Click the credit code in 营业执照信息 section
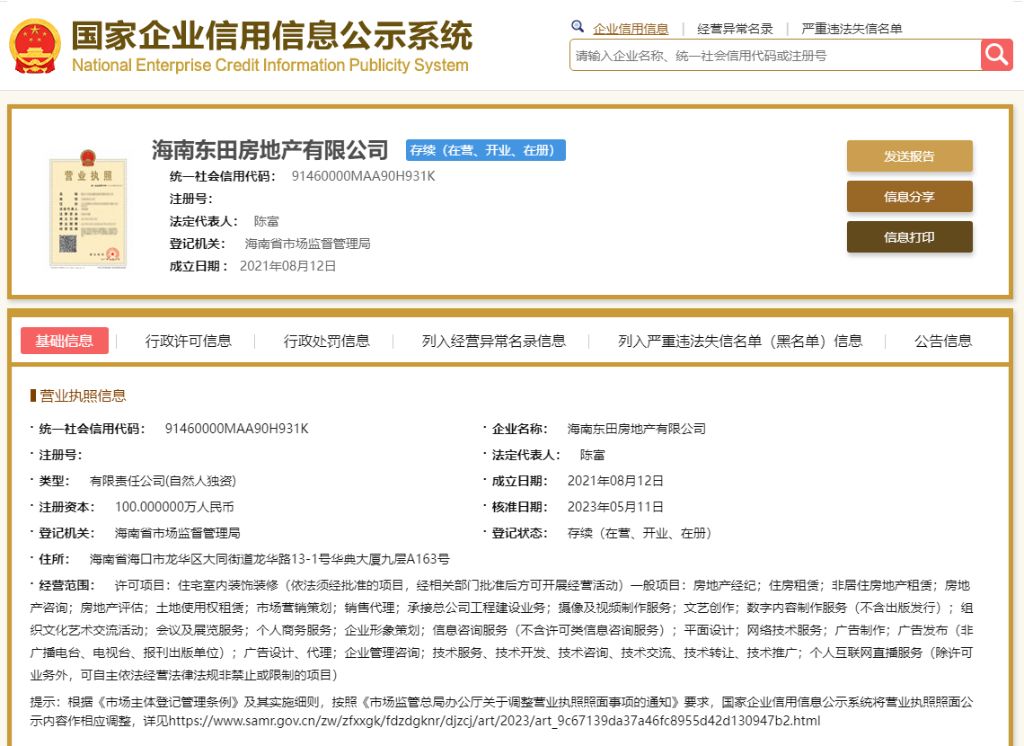This screenshot has height=746, width=1024. [x=236, y=429]
